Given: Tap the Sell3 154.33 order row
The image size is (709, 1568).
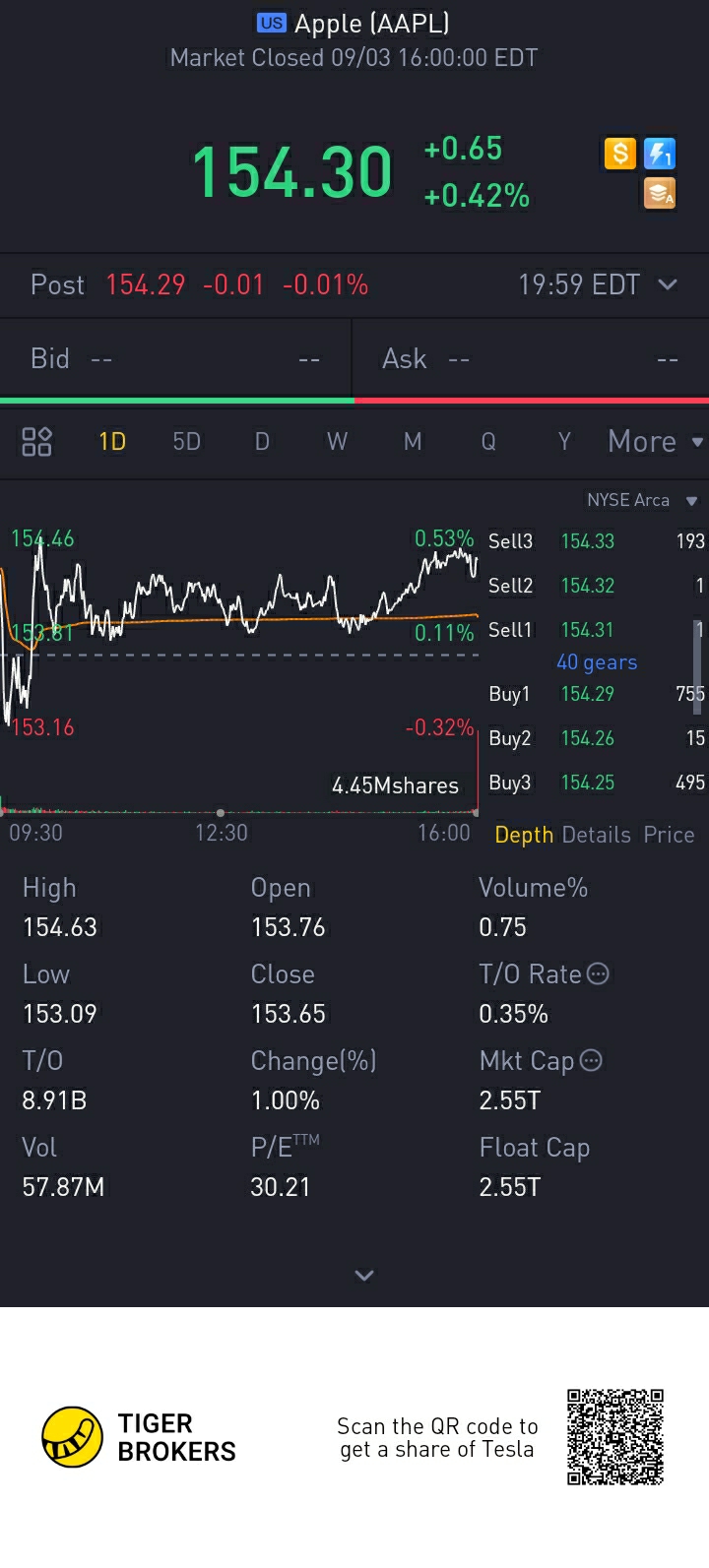Looking at the screenshot, I should click(x=597, y=541).
